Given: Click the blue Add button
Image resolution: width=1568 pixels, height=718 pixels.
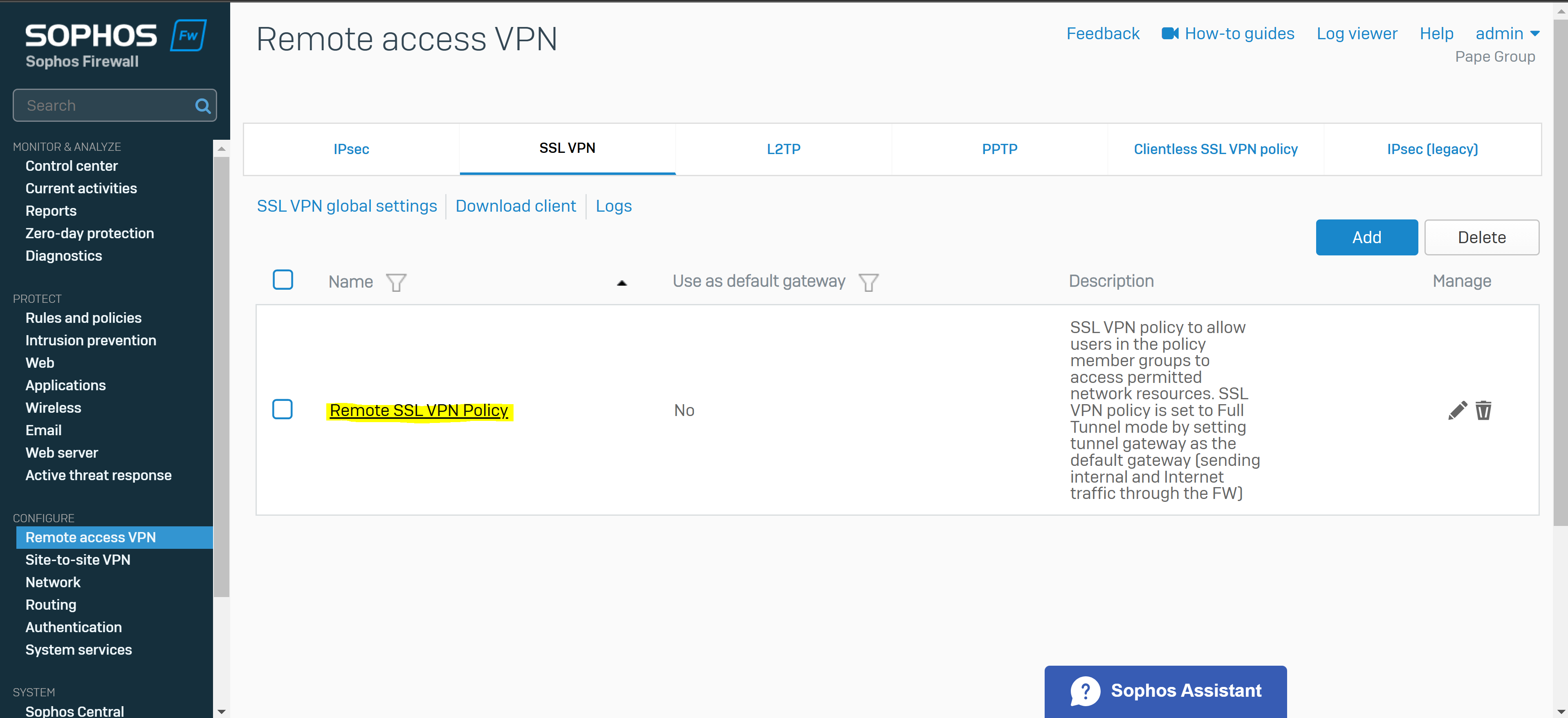Looking at the screenshot, I should click(1366, 237).
